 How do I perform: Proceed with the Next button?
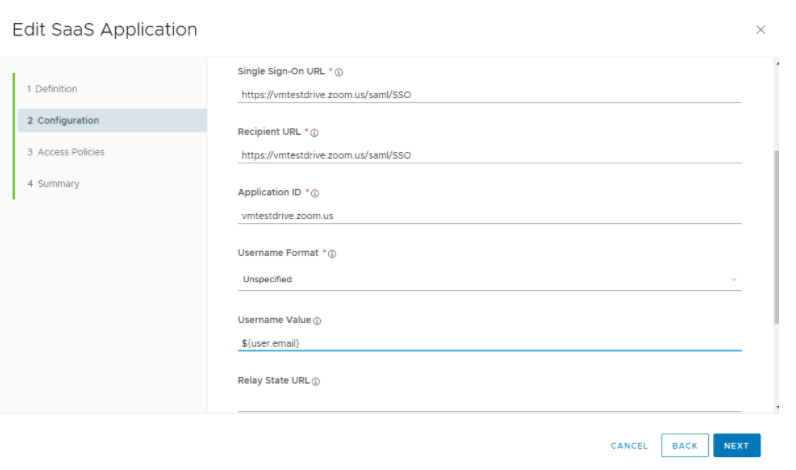(x=737, y=446)
